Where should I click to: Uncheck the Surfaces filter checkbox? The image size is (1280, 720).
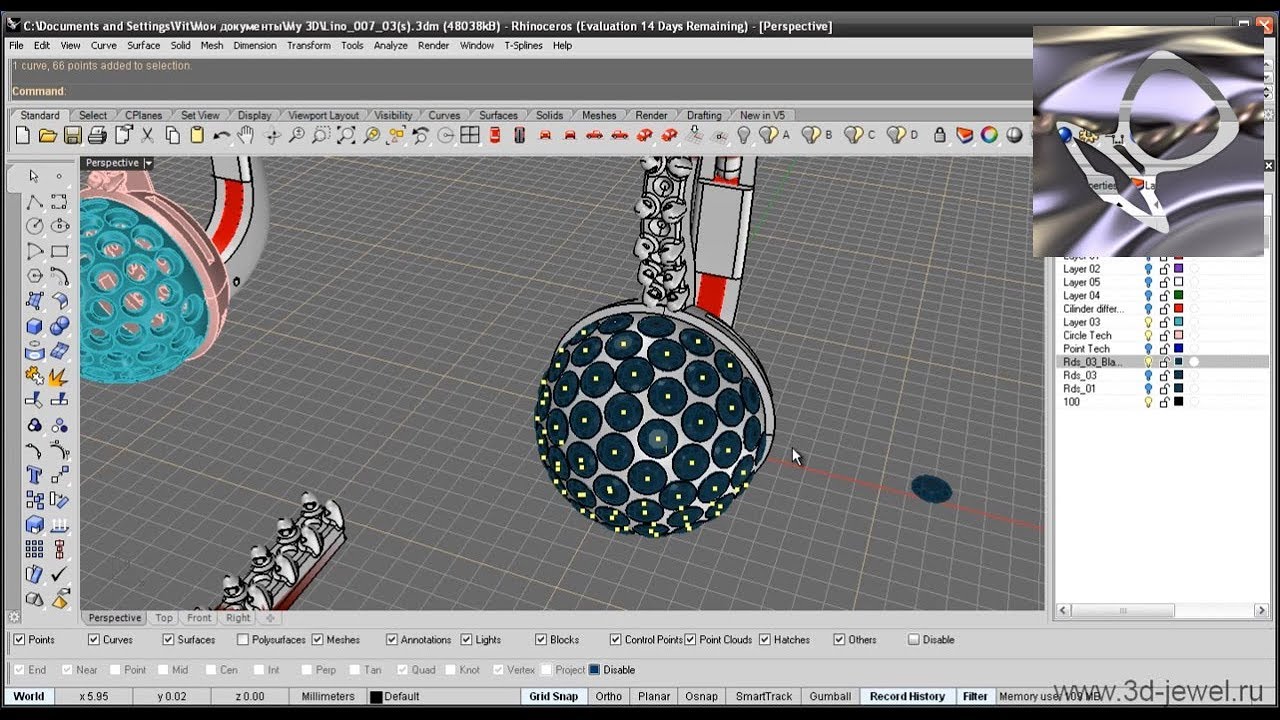(168, 640)
